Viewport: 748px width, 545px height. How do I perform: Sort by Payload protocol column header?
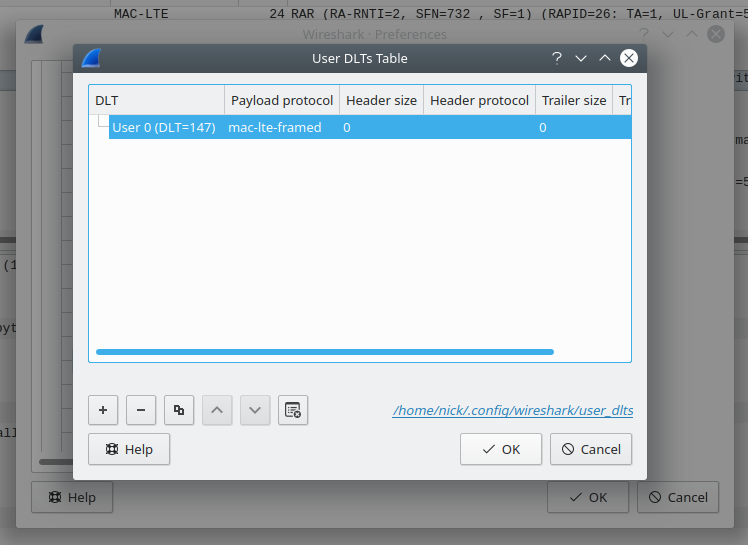tap(282, 100)
